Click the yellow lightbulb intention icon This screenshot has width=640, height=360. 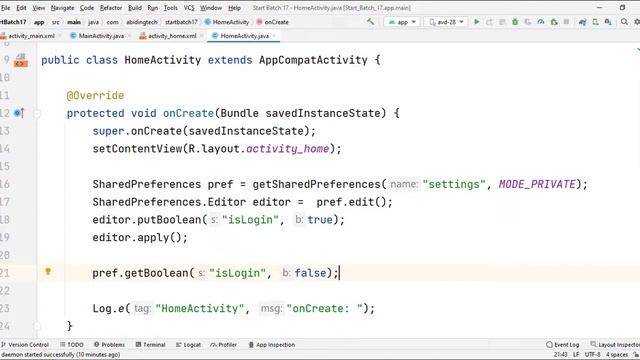tap(48, 271)
